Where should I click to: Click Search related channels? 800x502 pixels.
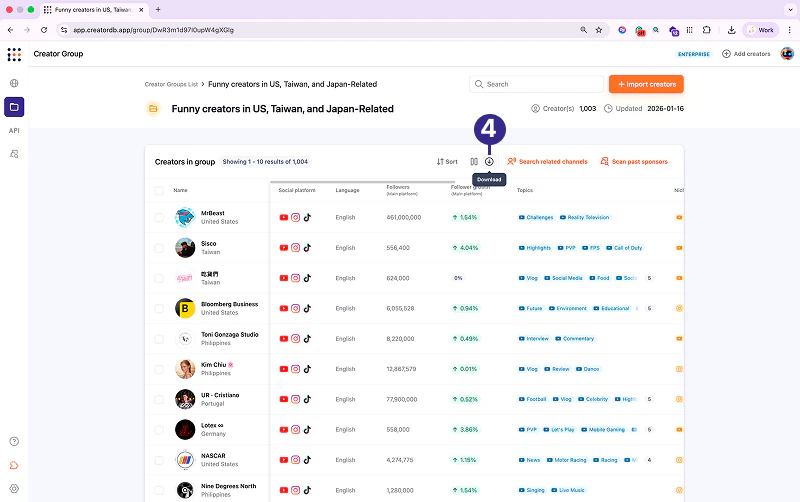coord(547,162)
